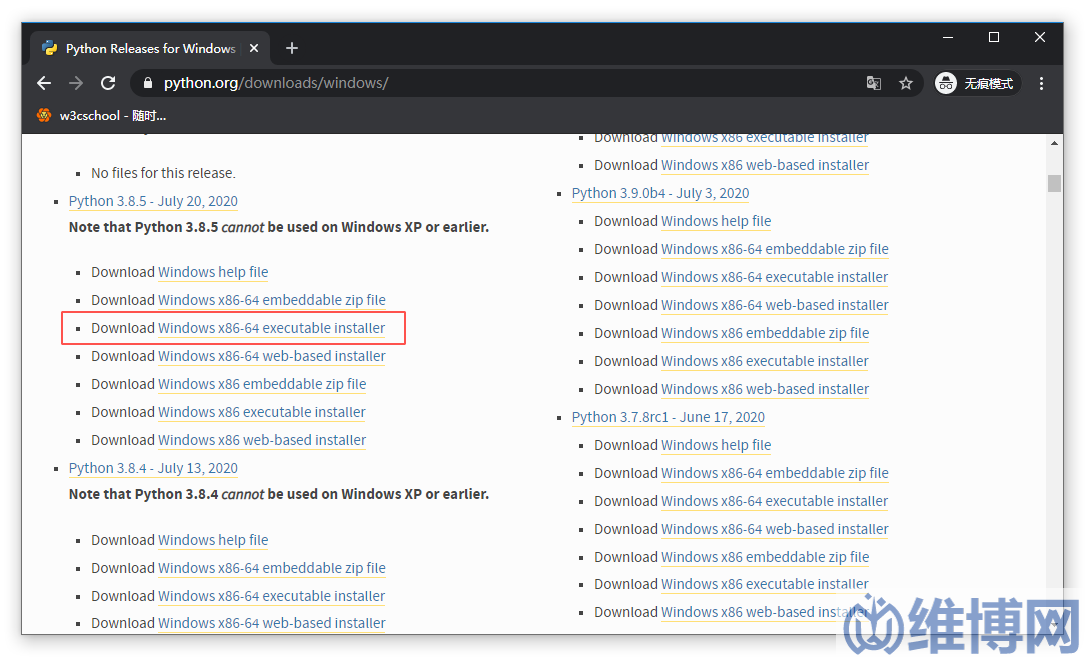The image size is (1086, 658).
Task: Go back to the previous page
Action: click(44, 83)
